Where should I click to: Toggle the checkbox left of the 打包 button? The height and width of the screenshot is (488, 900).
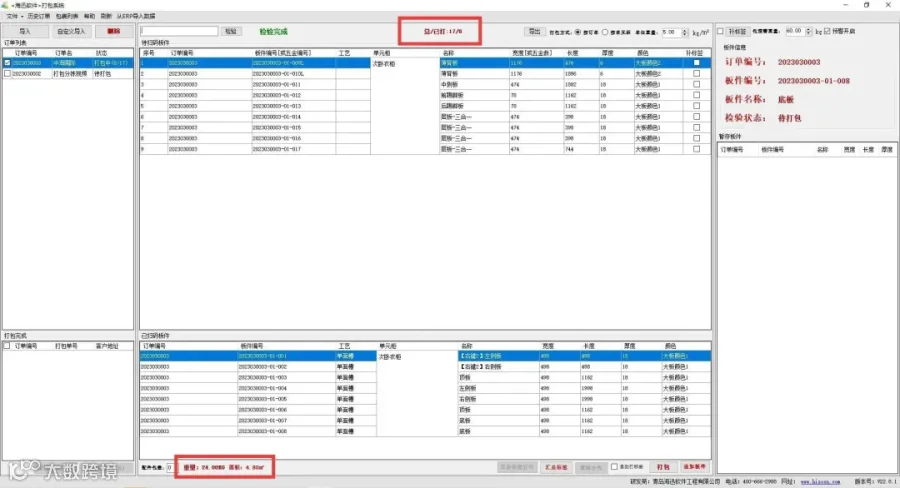click(614, 467)
